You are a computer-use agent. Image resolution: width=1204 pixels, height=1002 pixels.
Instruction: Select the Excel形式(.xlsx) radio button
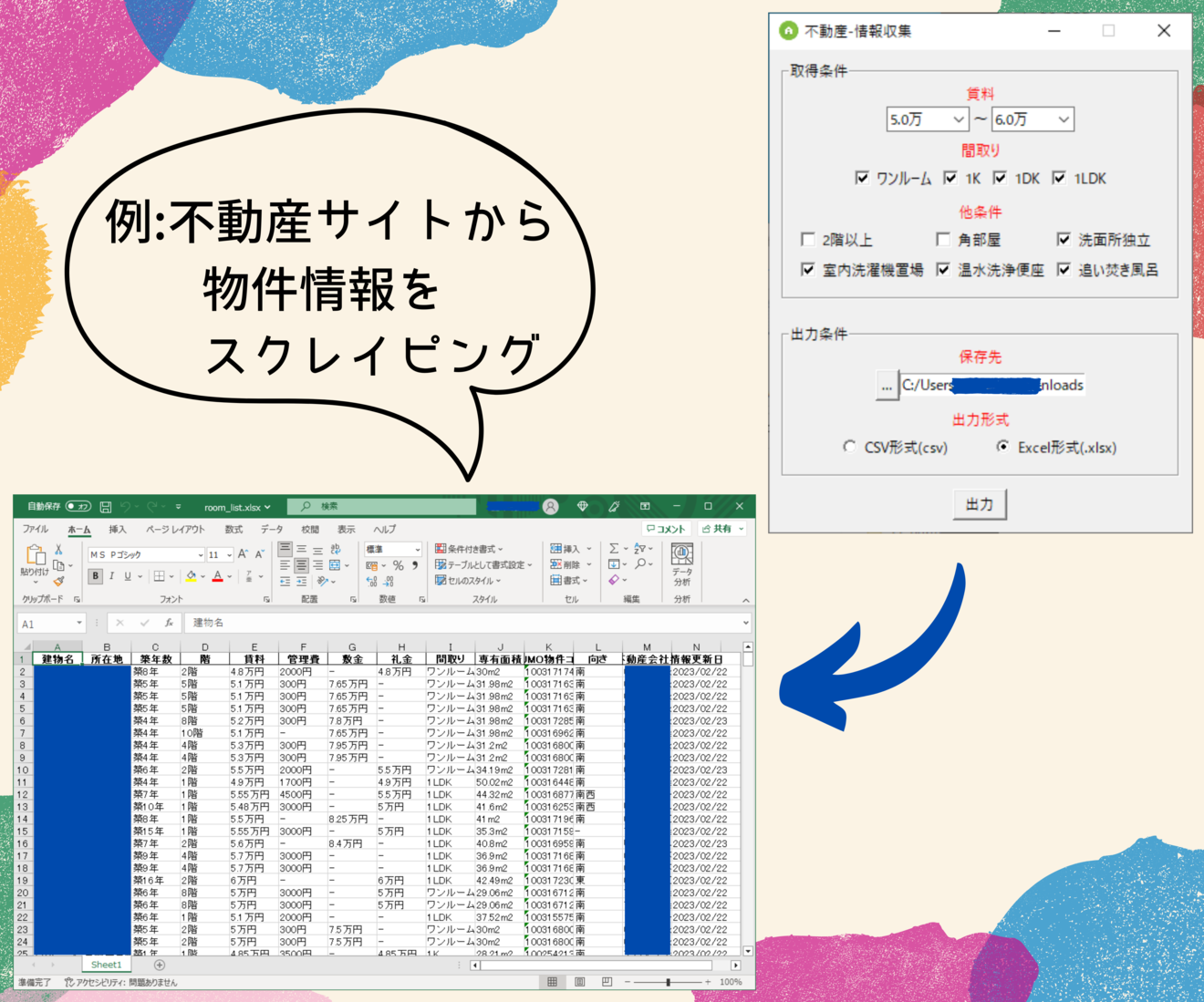(1002, 447)
